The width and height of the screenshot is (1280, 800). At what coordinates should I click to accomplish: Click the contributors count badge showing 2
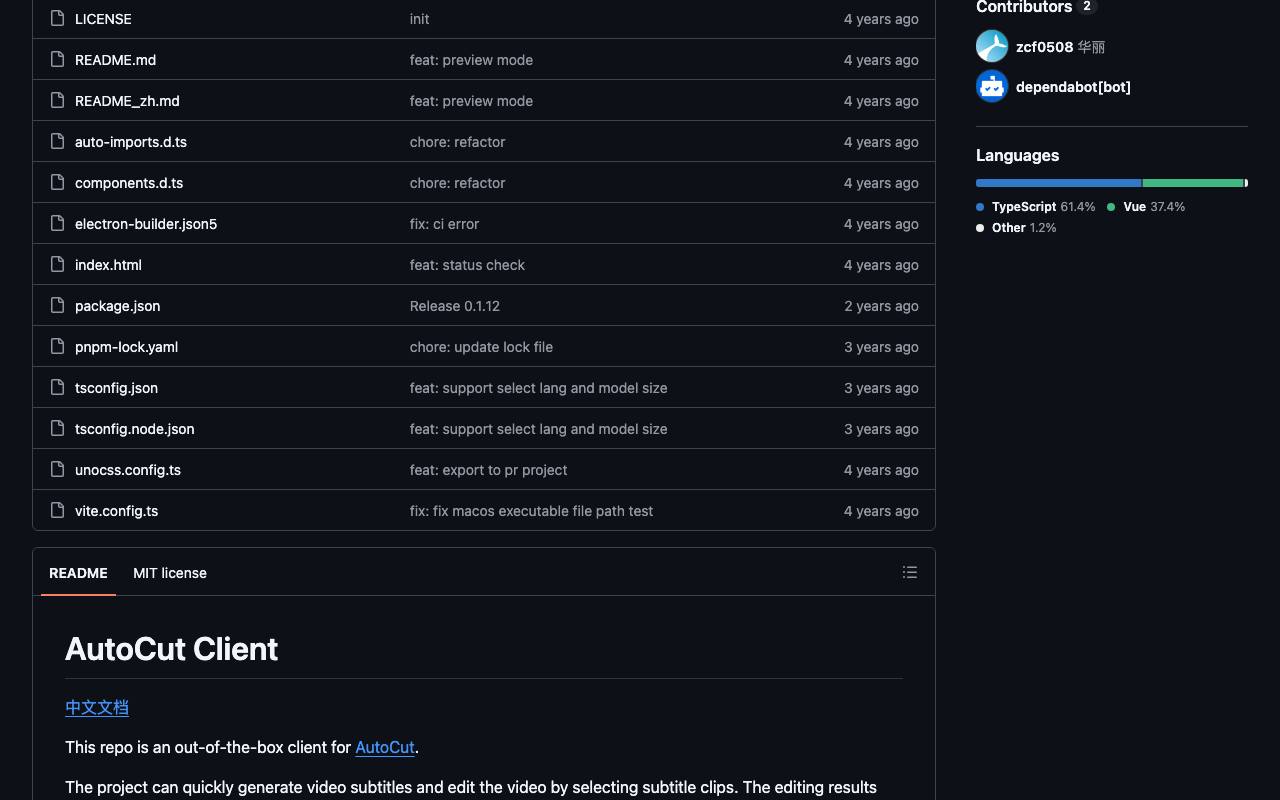[1087, 7]
